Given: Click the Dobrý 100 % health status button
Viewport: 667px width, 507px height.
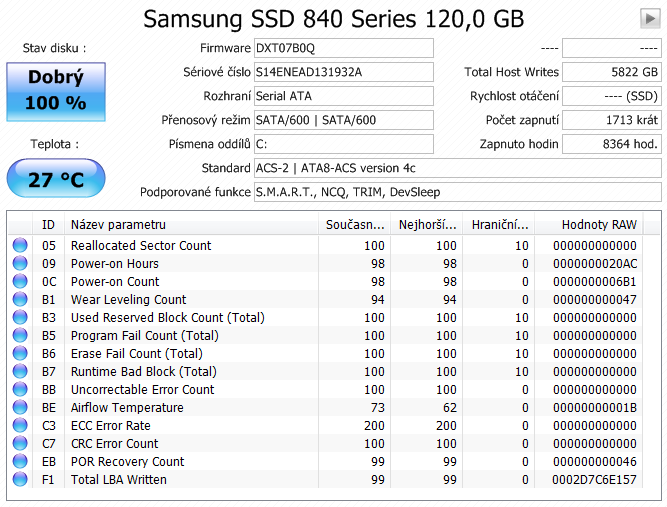Looking at the screenshot, I should click(56, 91).
